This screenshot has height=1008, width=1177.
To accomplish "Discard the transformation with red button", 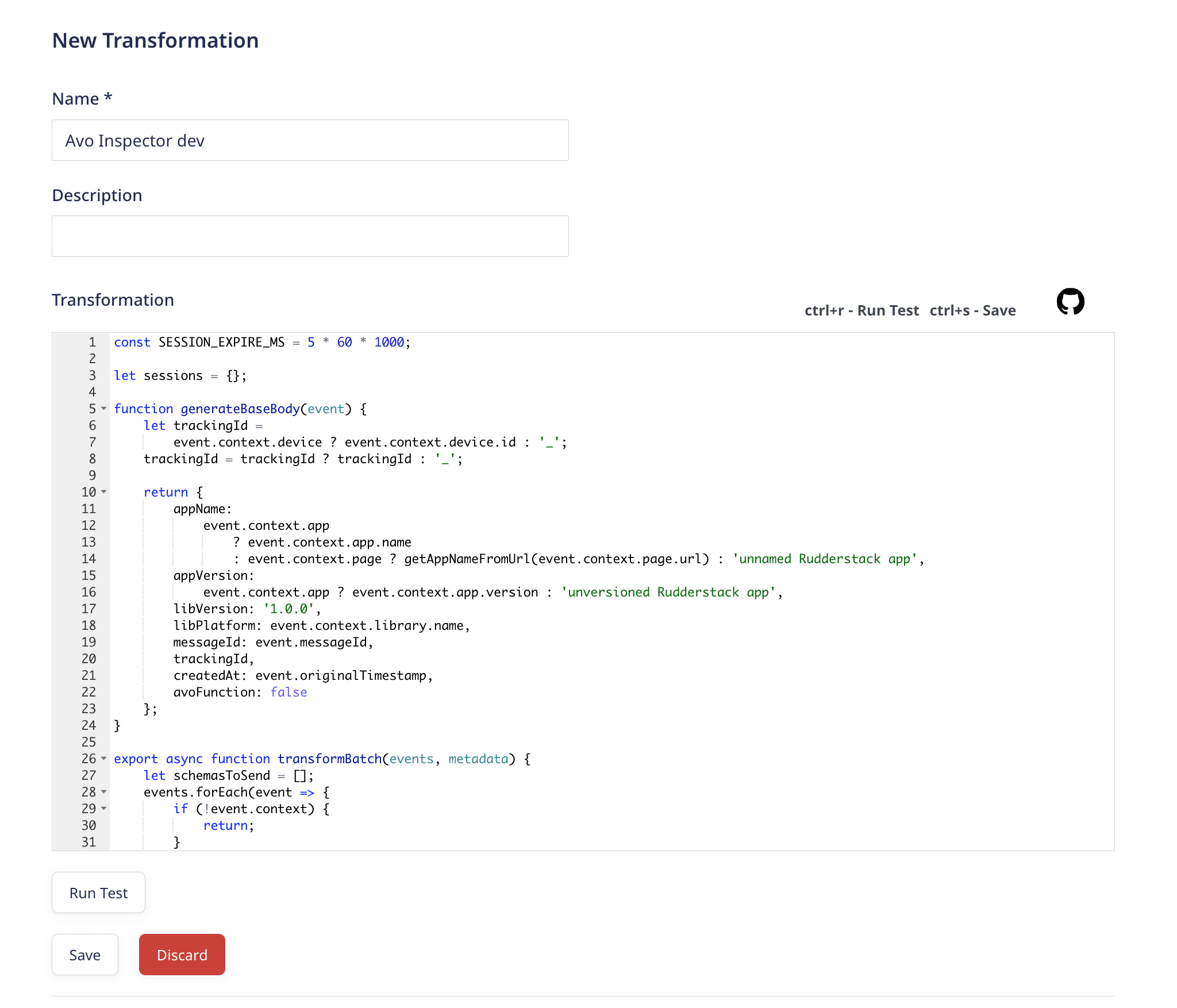I will [x=182, y=955].
